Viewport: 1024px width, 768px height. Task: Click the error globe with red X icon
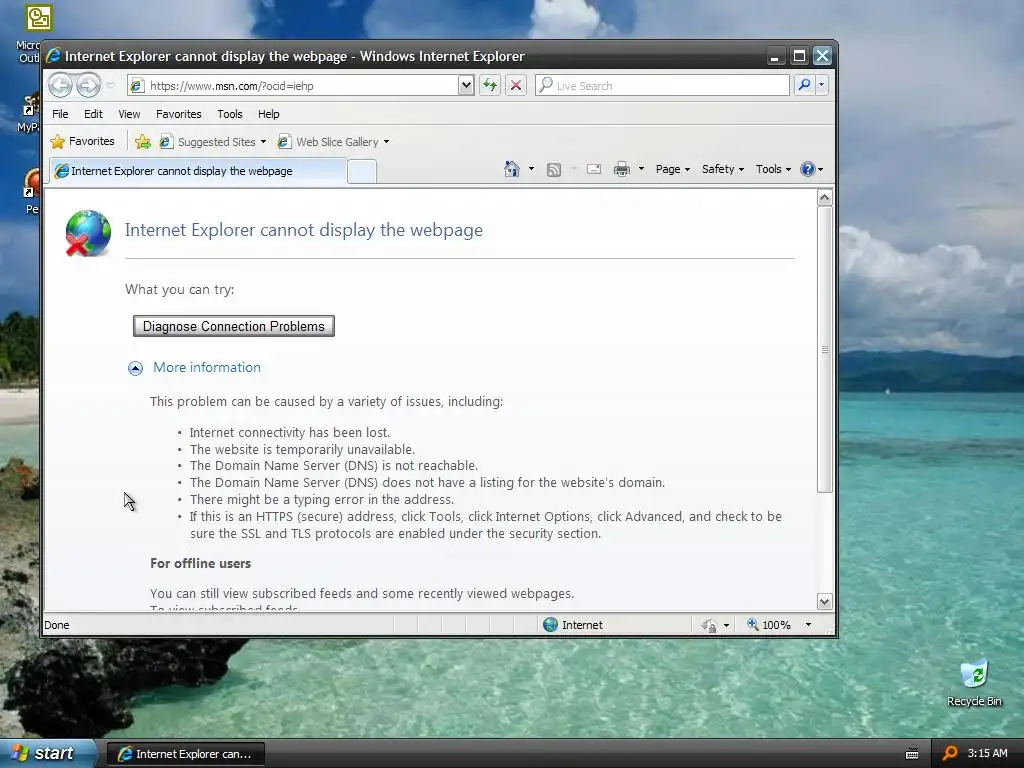88,233
